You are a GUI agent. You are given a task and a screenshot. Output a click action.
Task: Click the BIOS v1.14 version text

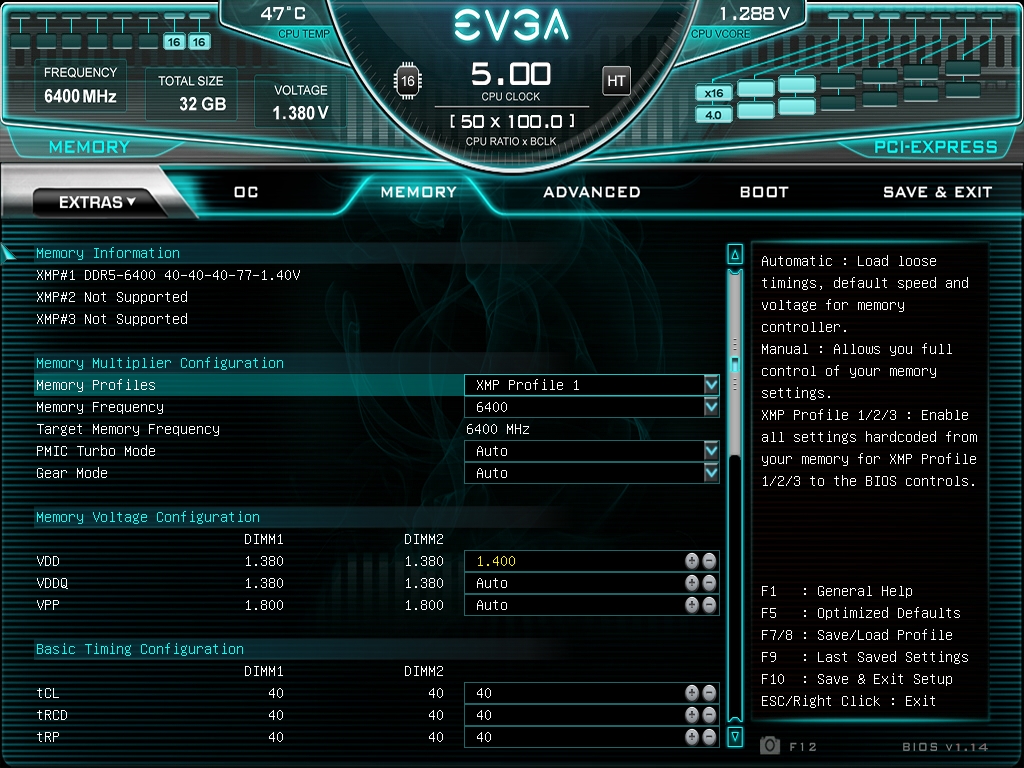coord(945,746)
